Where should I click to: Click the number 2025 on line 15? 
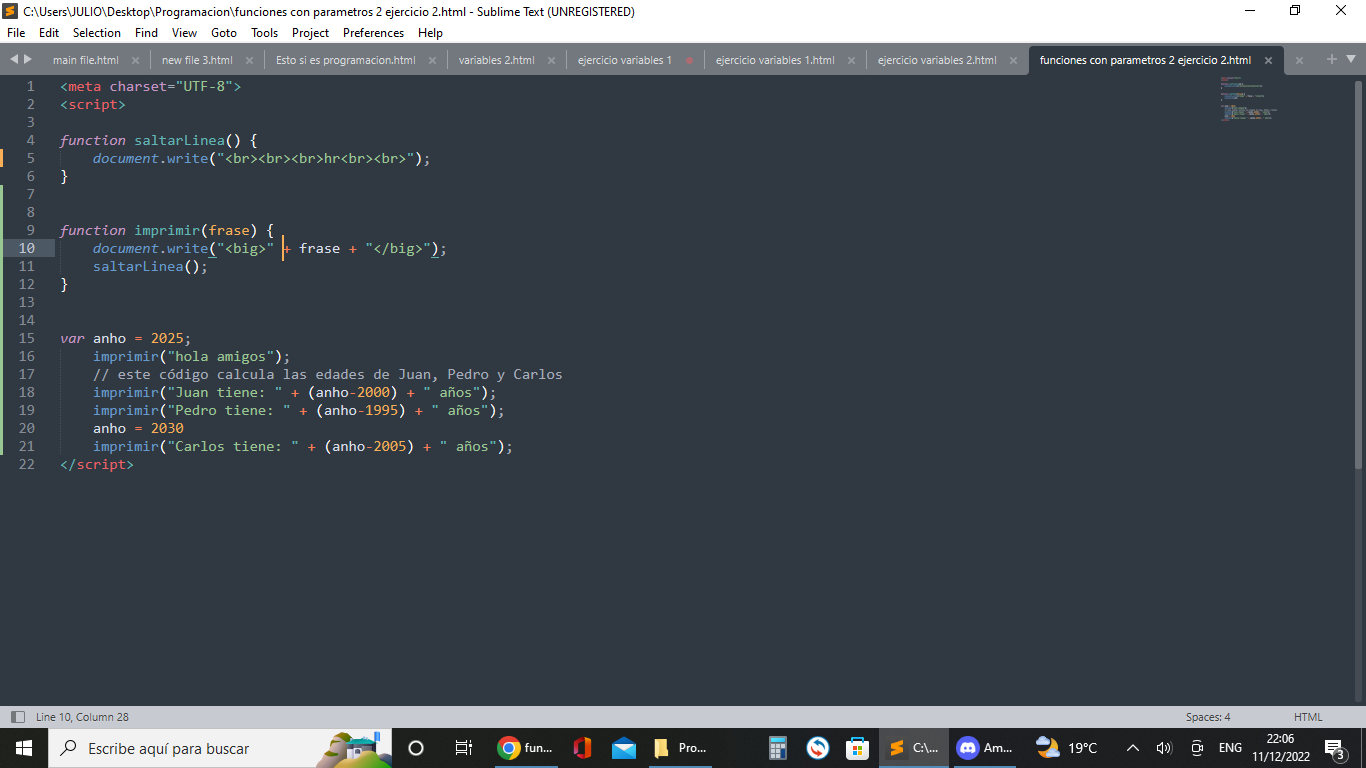[167, 338]
